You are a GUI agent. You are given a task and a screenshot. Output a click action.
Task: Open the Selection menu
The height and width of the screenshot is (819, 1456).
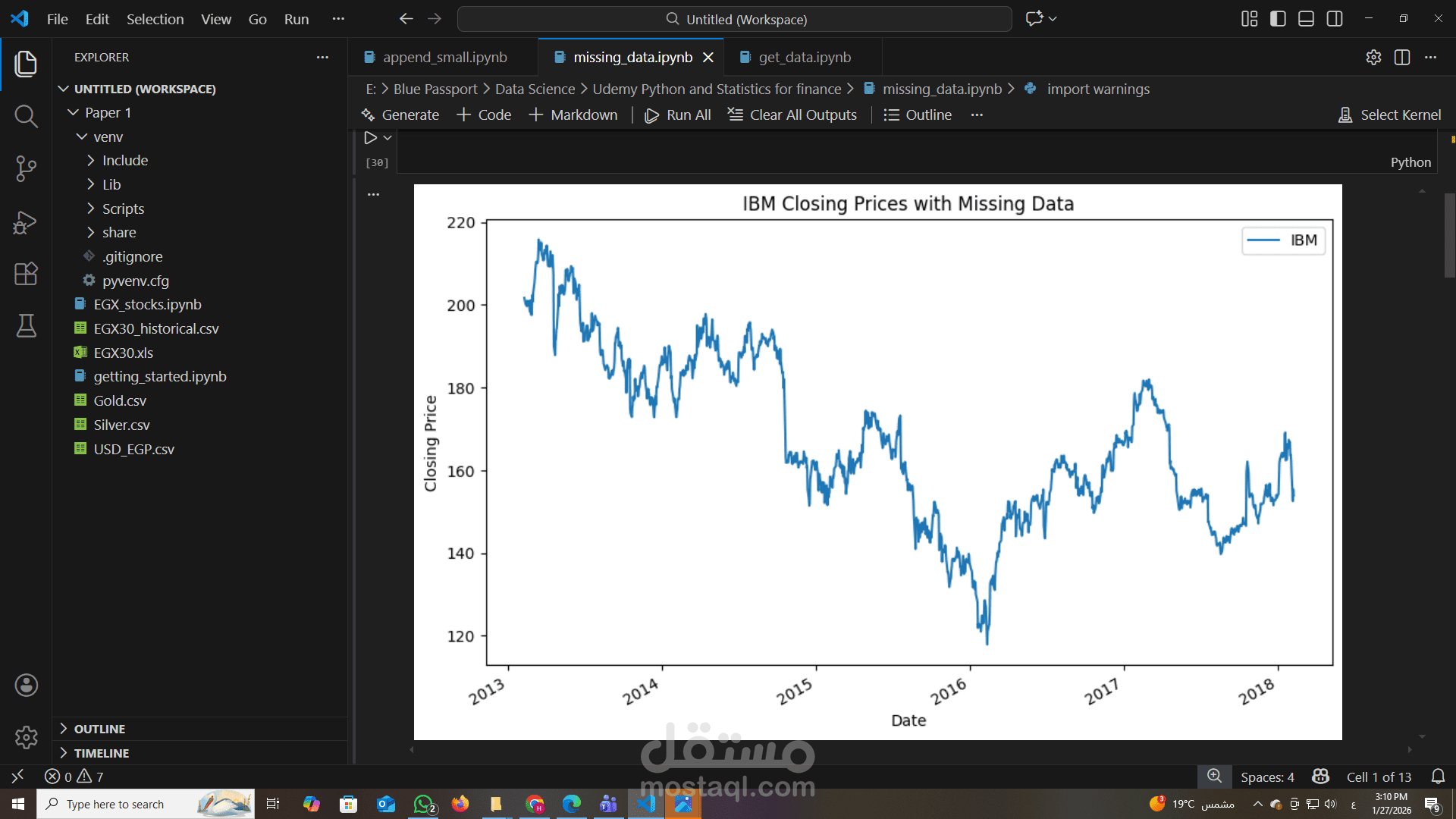155,19
